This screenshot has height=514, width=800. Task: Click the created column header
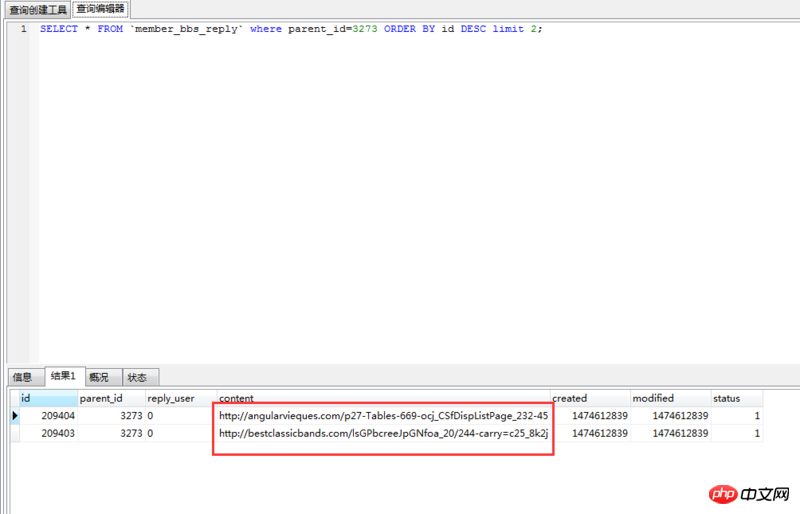(589, 398)
